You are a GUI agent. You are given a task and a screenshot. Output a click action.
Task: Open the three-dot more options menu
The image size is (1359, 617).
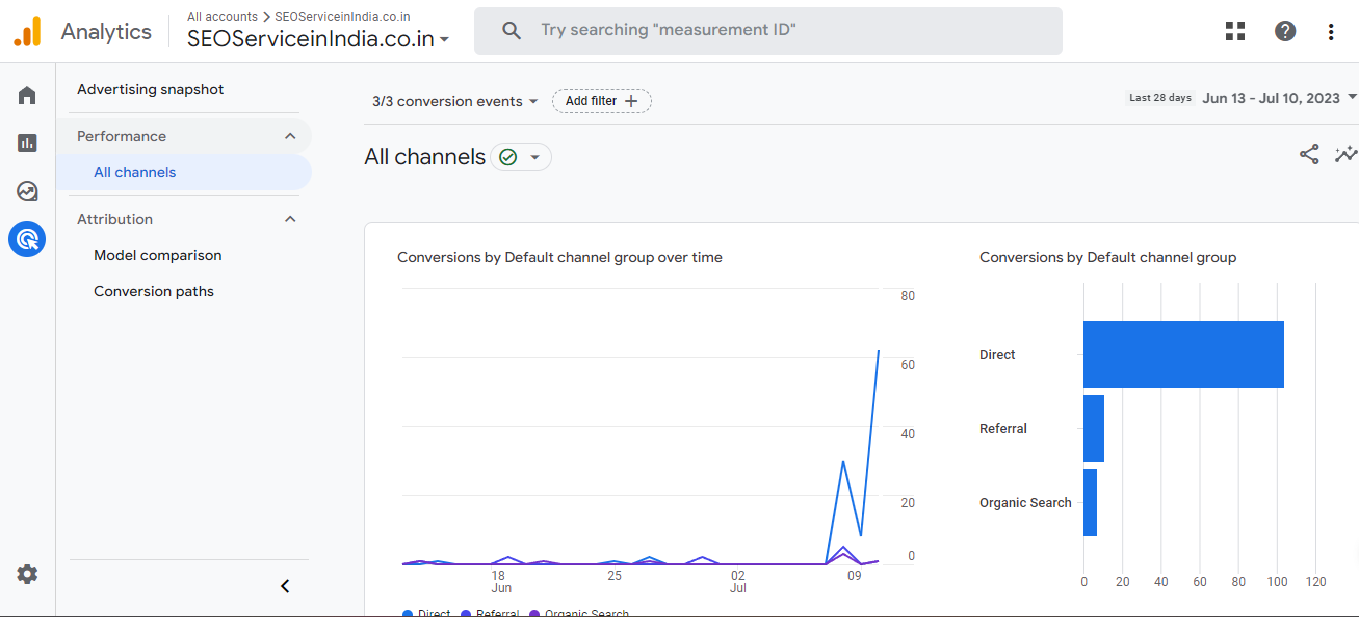point(1330,31)
